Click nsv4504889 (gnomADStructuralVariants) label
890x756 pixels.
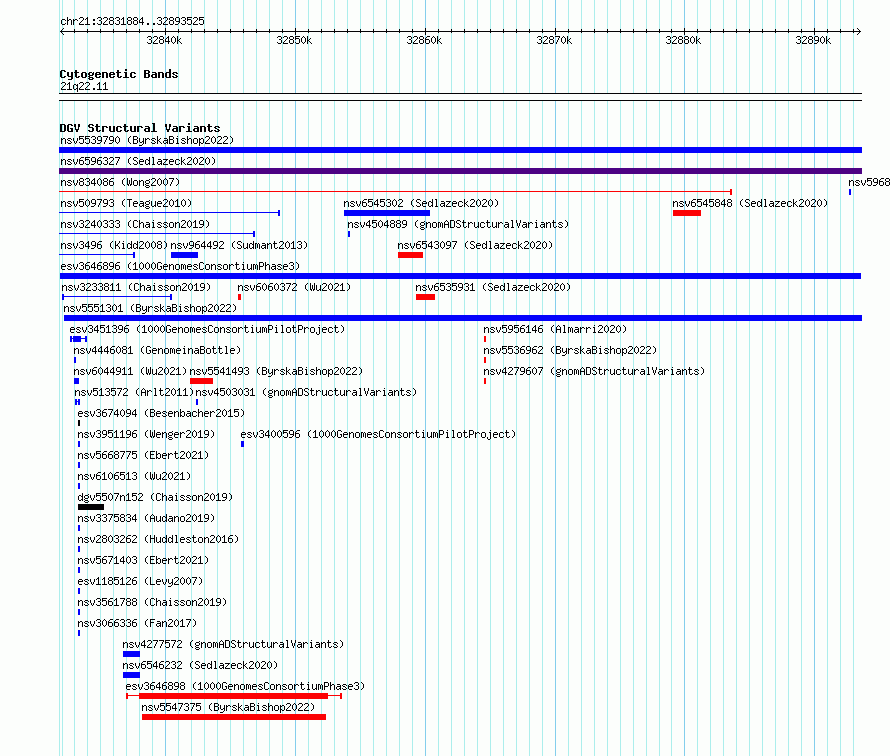(458, 224)
